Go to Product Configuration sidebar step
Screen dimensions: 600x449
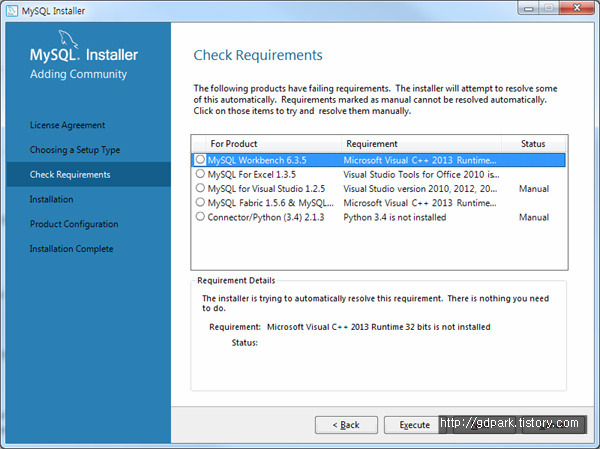tap(74, 224)
